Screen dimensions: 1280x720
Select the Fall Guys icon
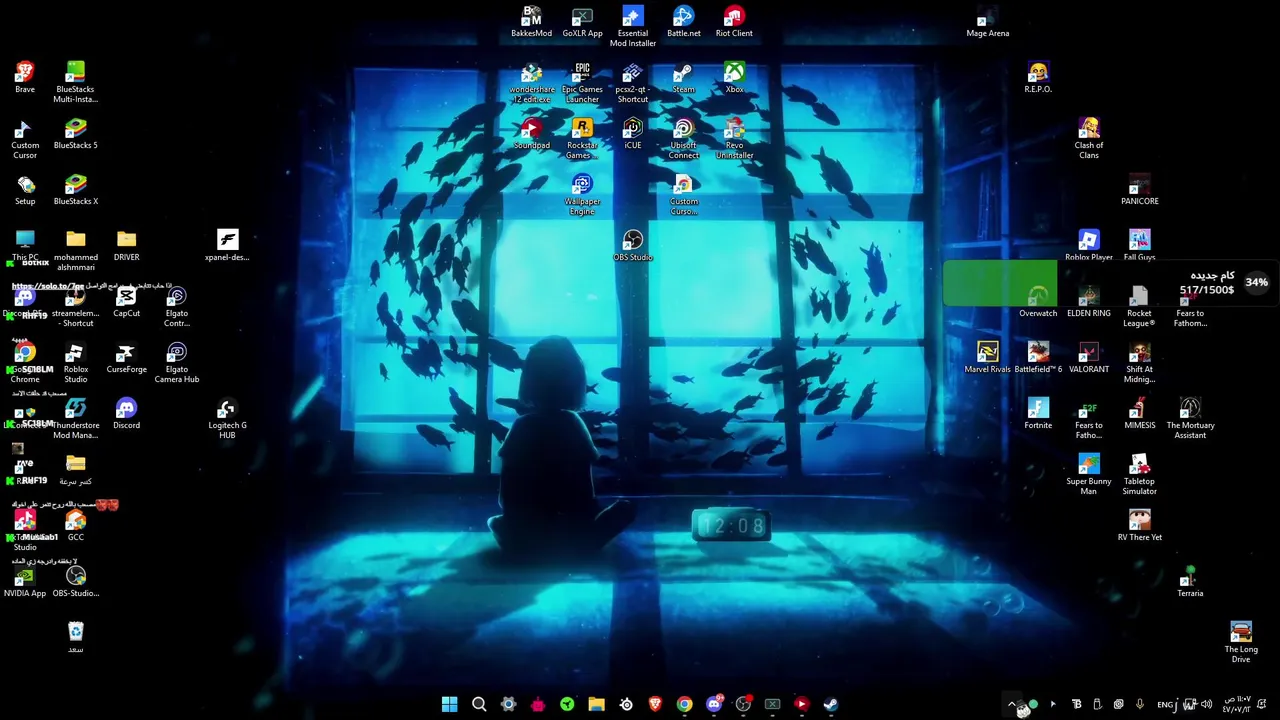point(1139,246)
